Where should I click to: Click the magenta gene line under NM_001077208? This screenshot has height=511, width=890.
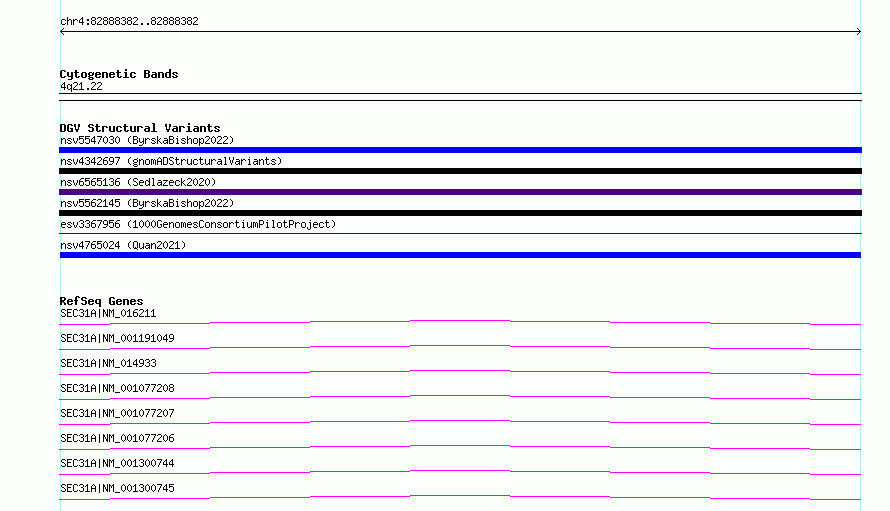(x=460, y=397)
